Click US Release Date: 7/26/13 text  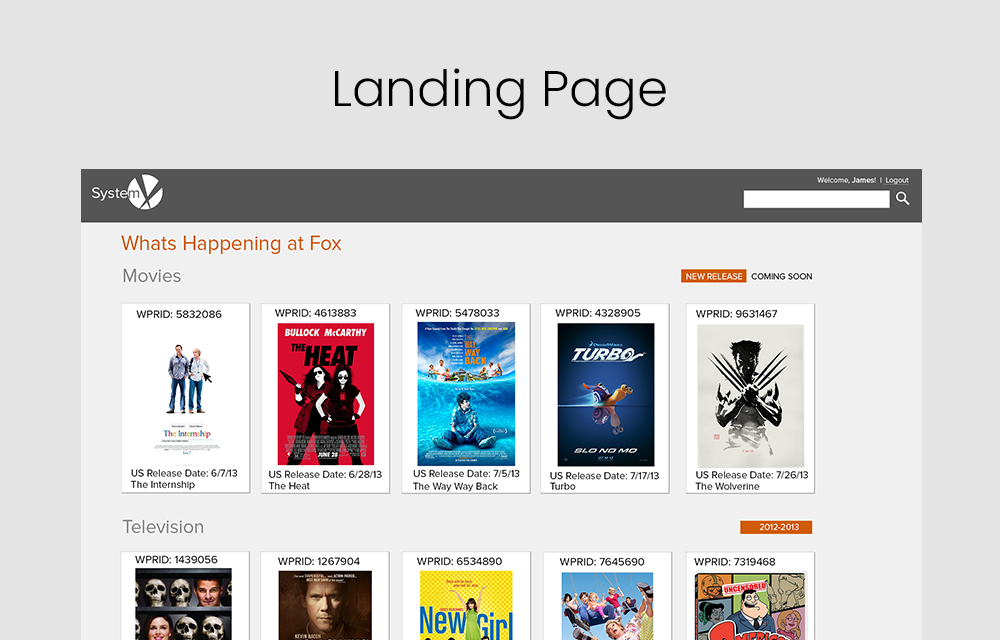point(752,476)
